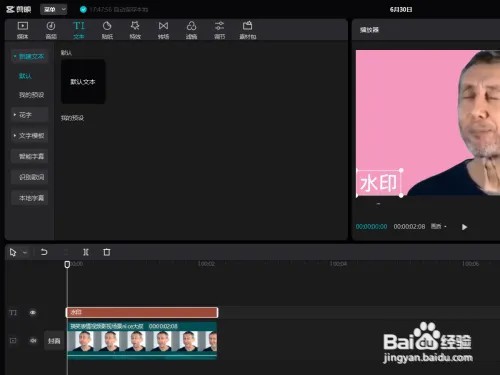Click the total duration 00:00:02:08

[409, 227]
